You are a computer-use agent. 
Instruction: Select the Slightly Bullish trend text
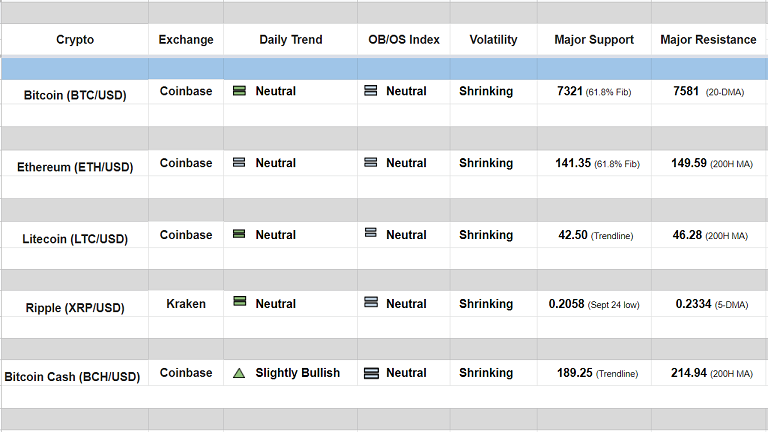tap(297, 373)
